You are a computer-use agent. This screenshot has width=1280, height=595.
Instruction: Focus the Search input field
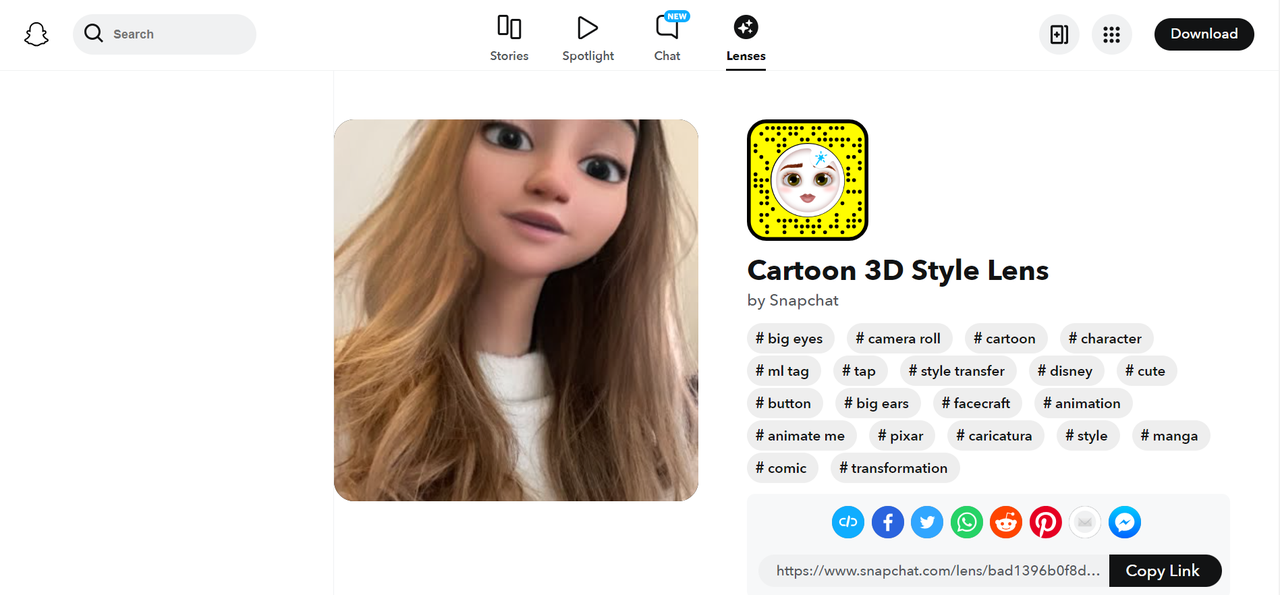click(164, 34)
